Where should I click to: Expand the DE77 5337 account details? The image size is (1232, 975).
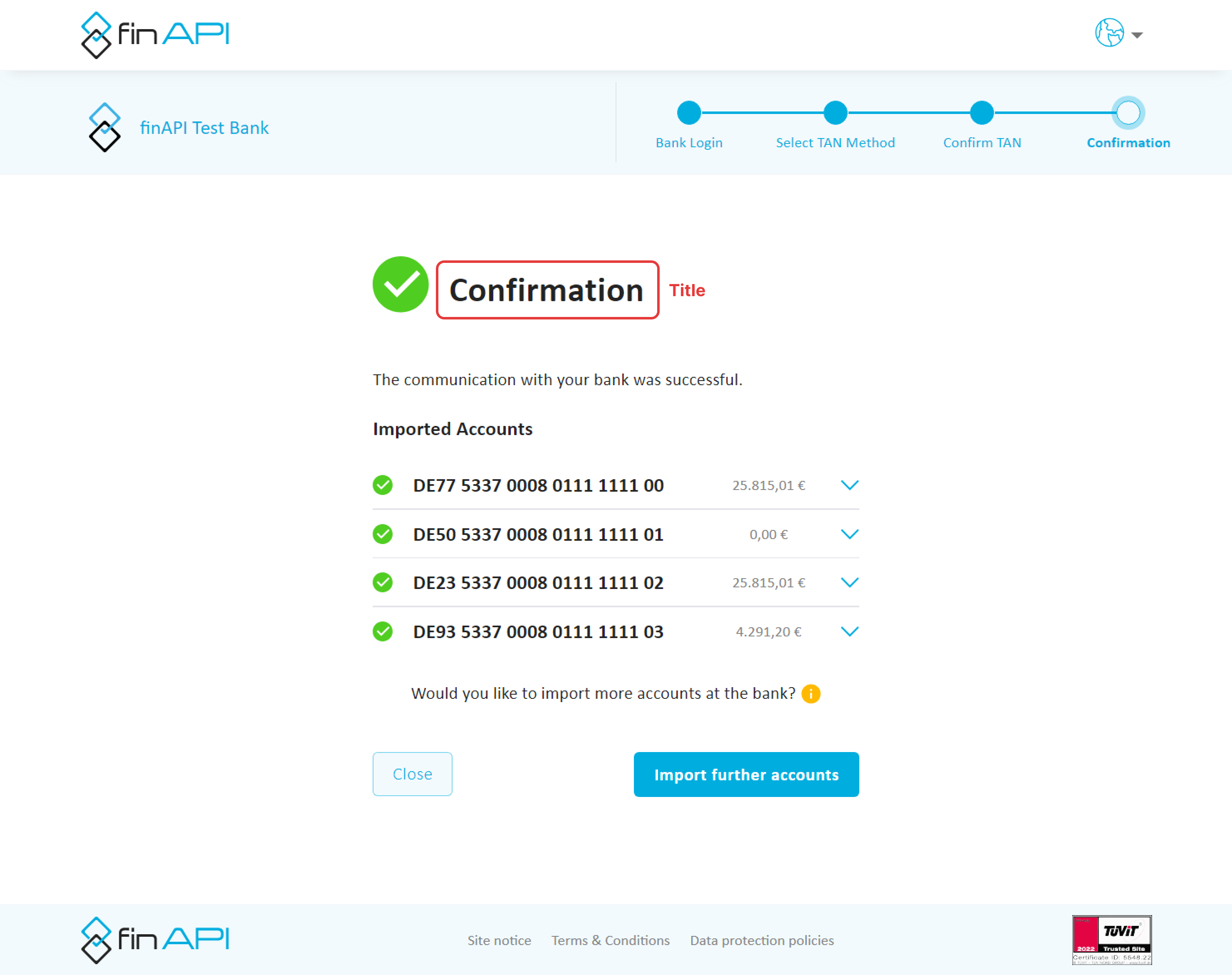(x=849, y=485)
